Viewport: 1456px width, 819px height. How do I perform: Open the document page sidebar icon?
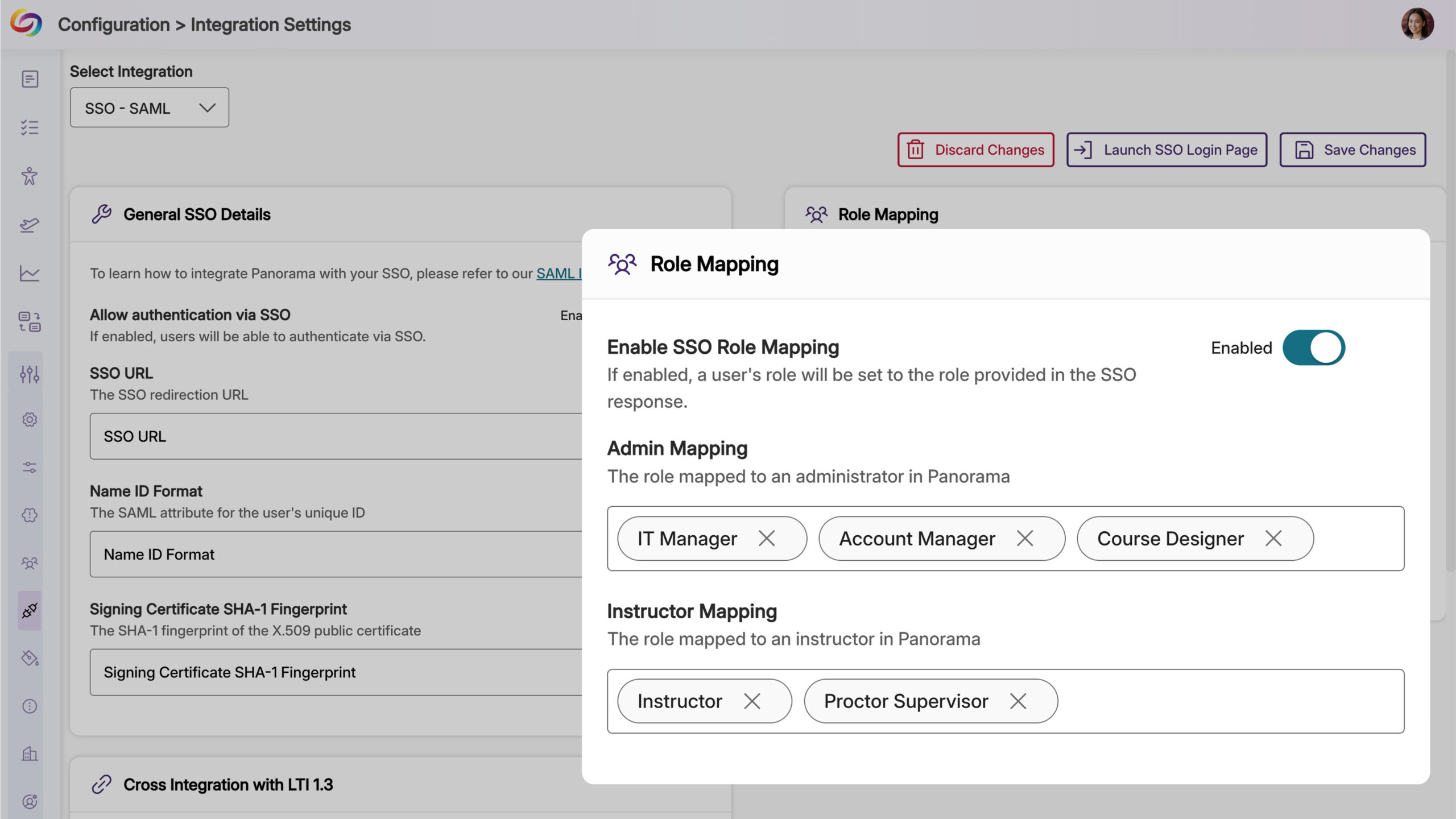pyautogui.click(x=30, y=79)
